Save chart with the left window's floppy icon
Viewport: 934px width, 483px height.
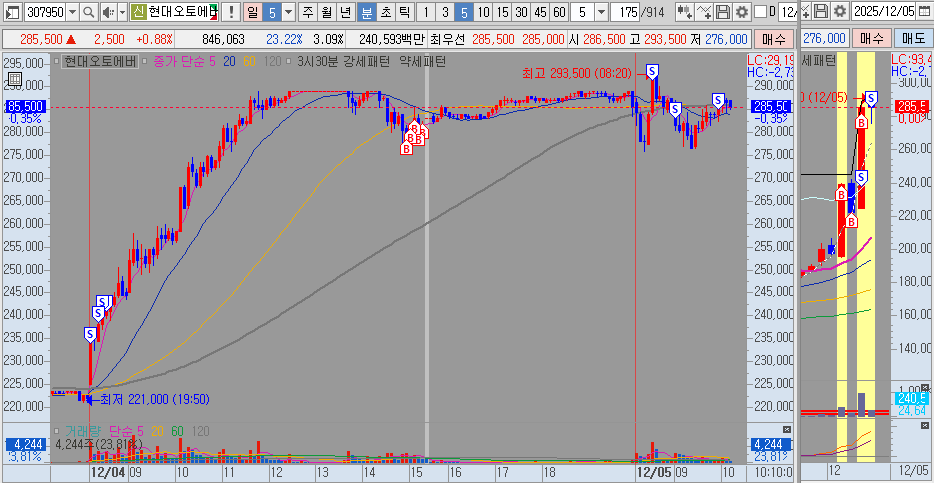click(x=723, y=11)
